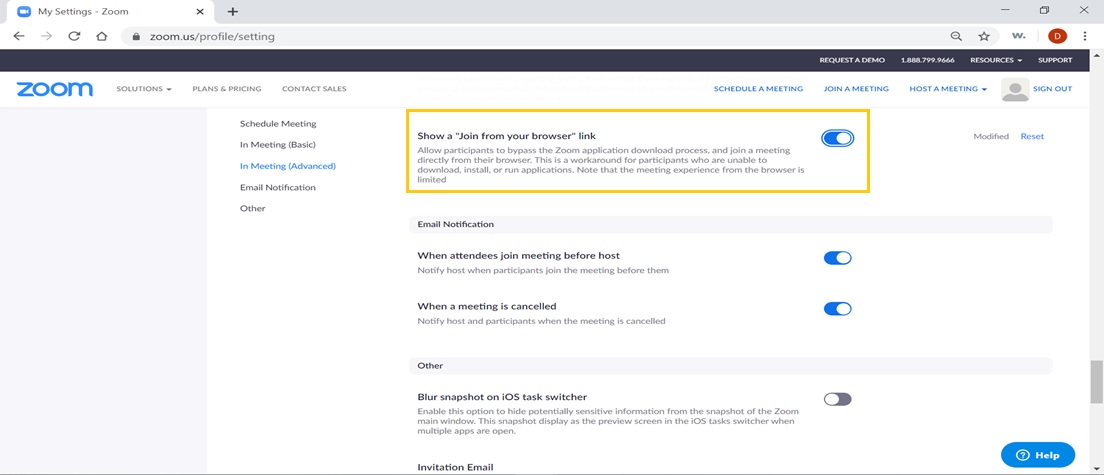Go to Email Notification sidebar section
This screenshot has width=1104, height=475.
click(x=277, y=187)
